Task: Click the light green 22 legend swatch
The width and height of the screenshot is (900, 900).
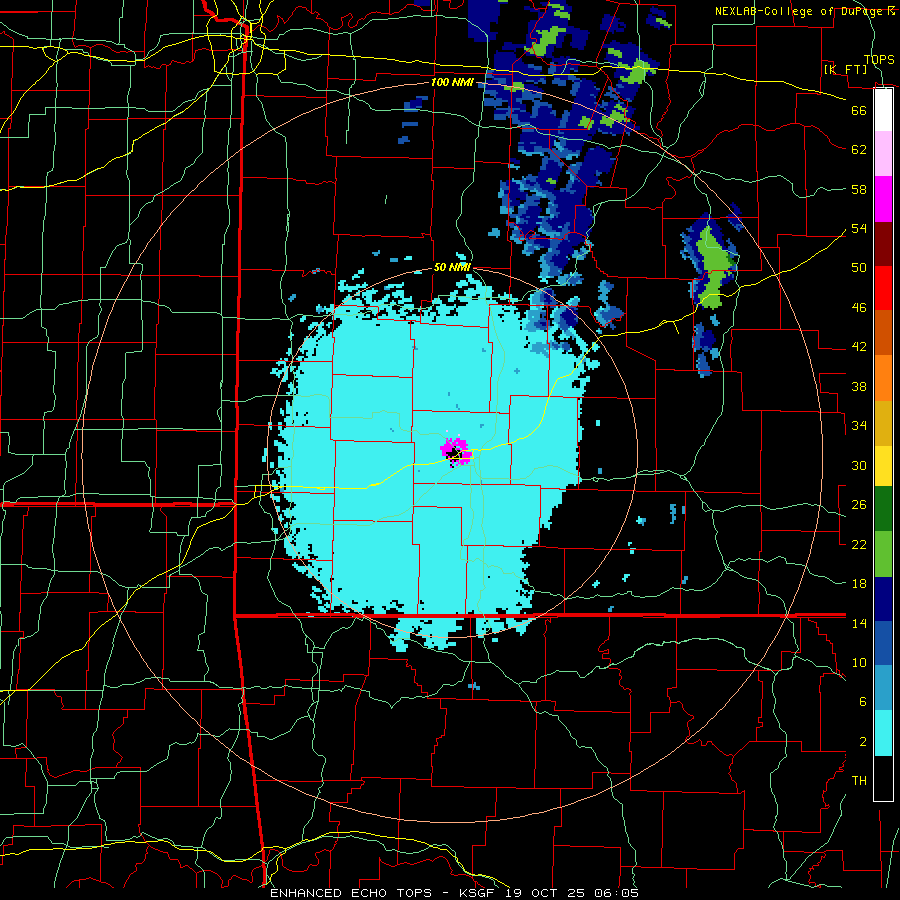Action: (883, 554)
